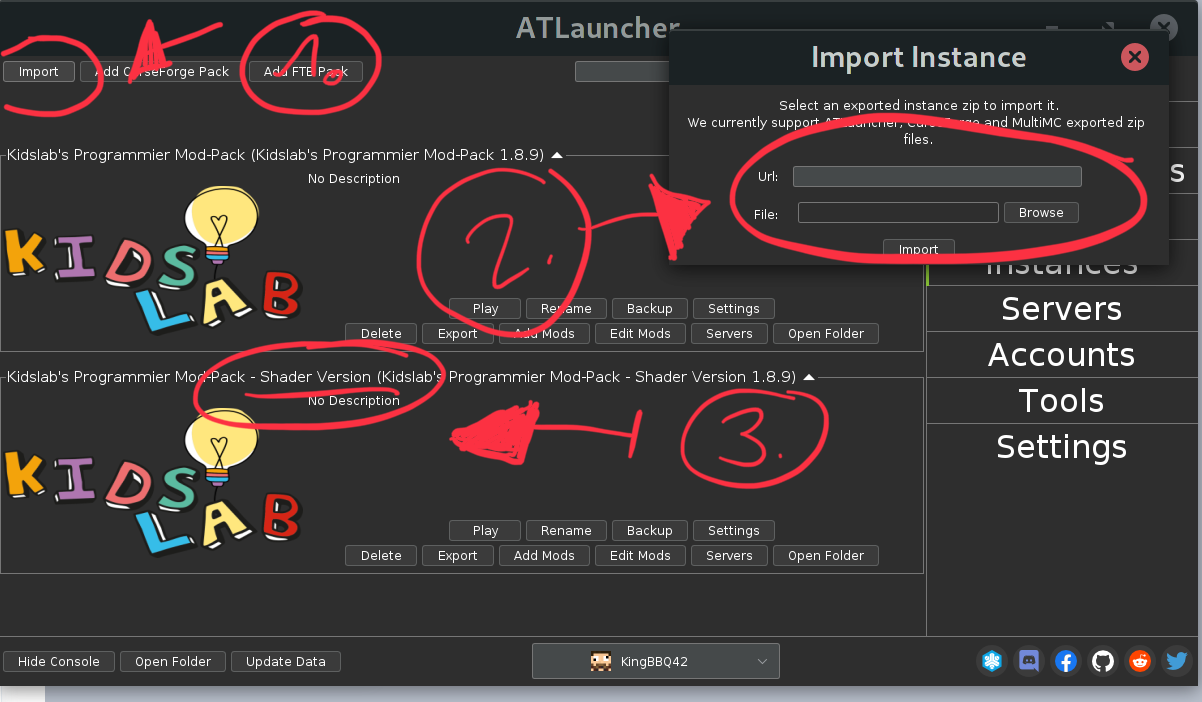This screenshot has height=702, width=1202.
Task: Switch to the Servers tab
Action: (1061, 308)
